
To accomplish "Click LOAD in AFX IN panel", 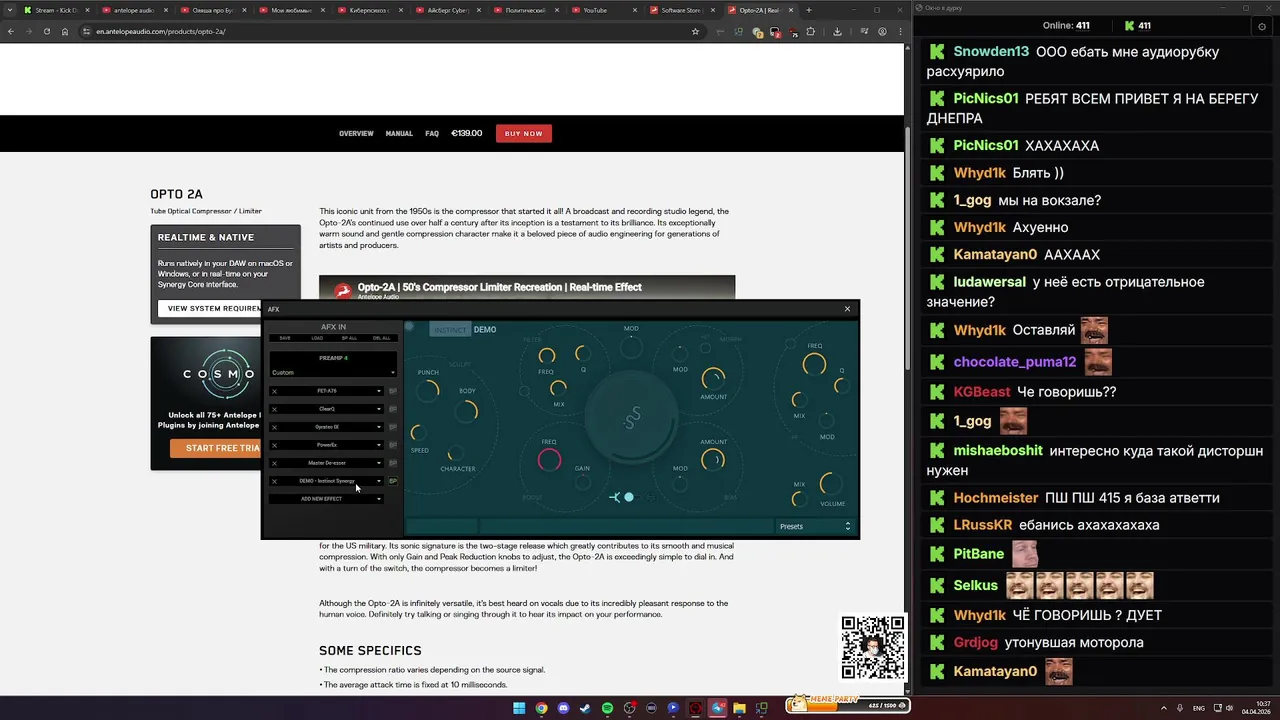I will (317, 338).
